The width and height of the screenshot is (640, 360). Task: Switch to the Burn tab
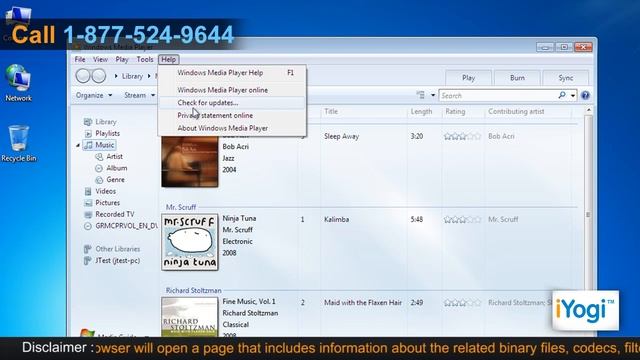coord(517,78)
